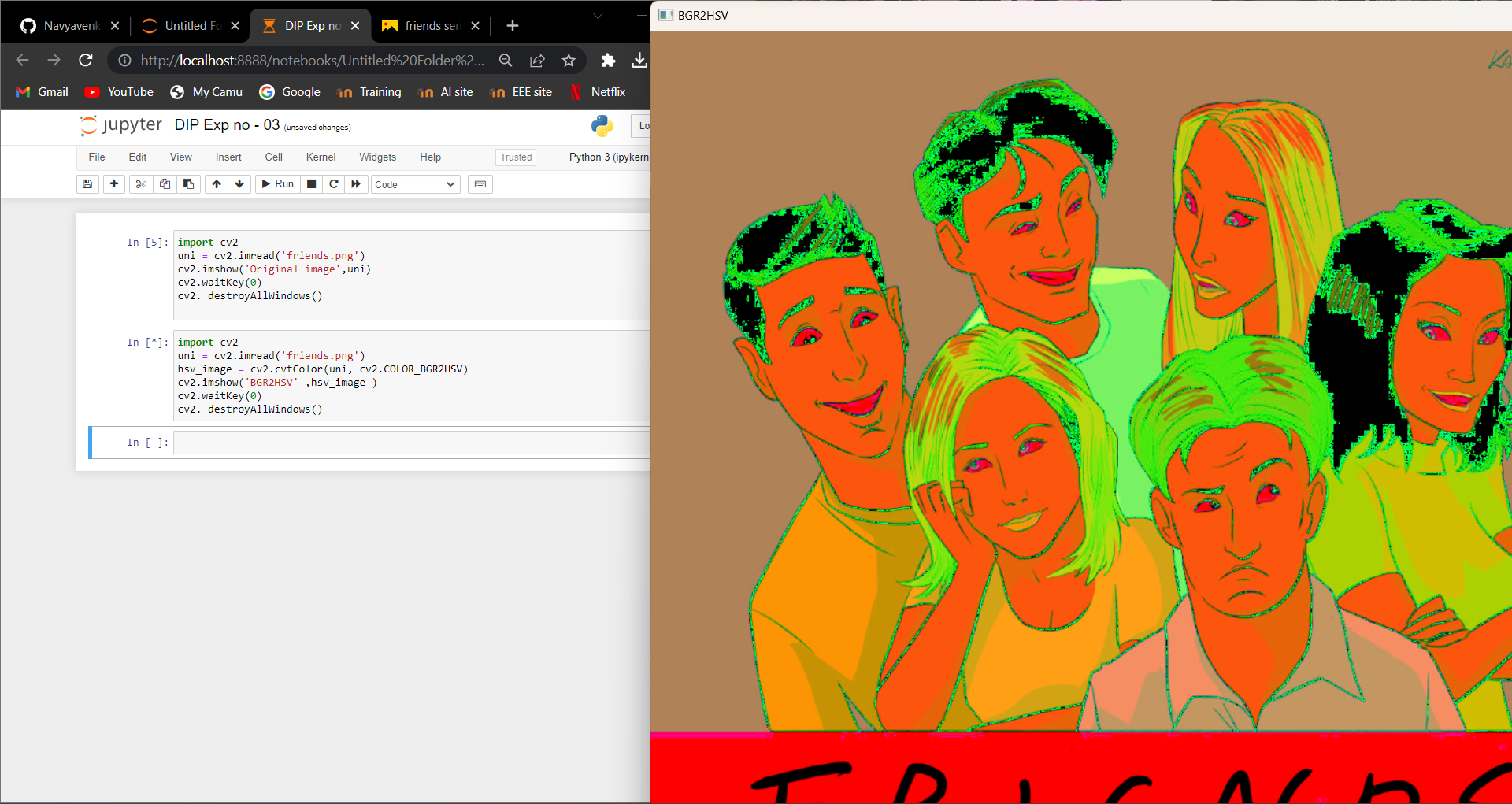The image size is (1512, 804).
Task: Restart the kernel using the circular arrow
Action: 334,184
